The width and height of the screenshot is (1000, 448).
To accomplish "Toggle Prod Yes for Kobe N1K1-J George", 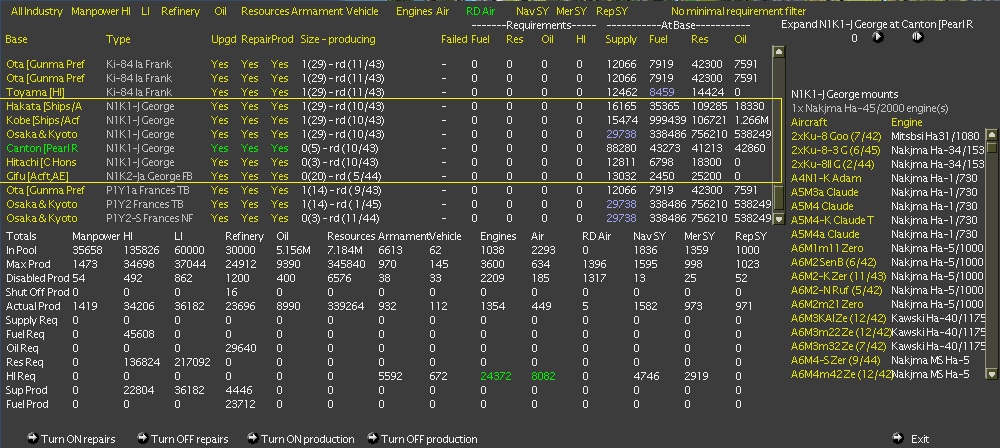I will point(279,120).
